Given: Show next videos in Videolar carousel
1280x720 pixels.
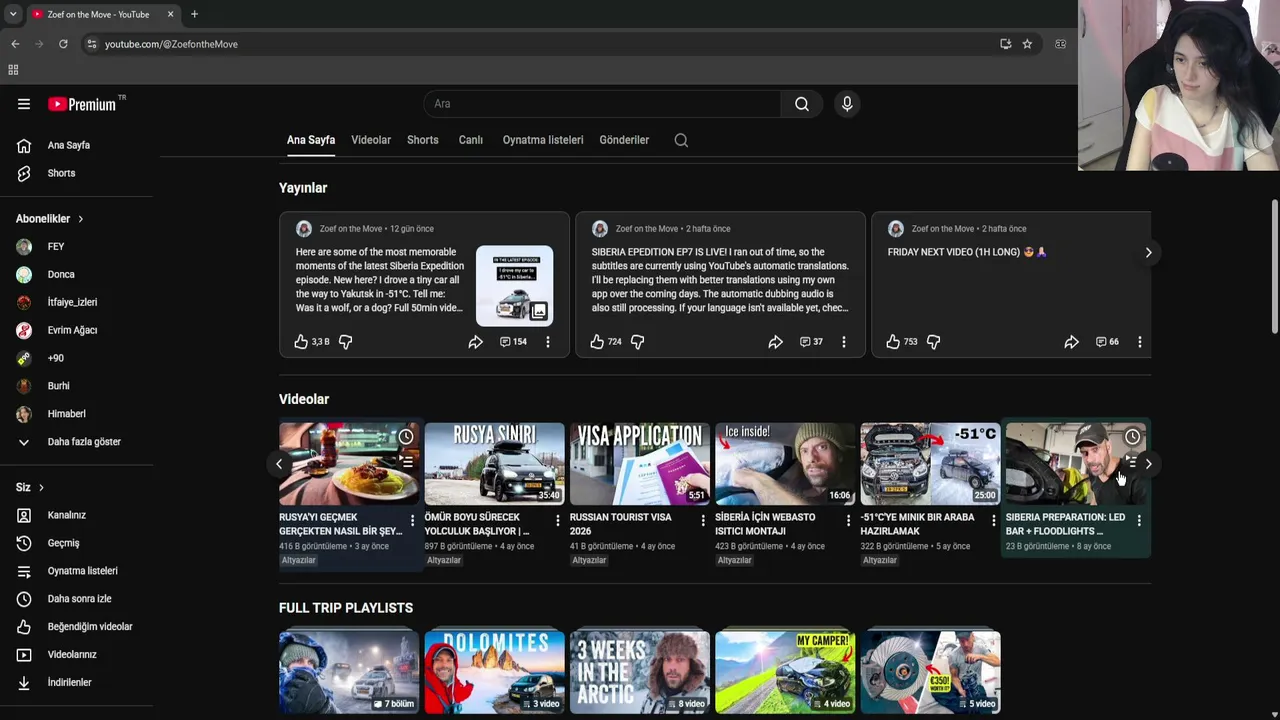Looking at the screenshot, I should point(1148,464).
